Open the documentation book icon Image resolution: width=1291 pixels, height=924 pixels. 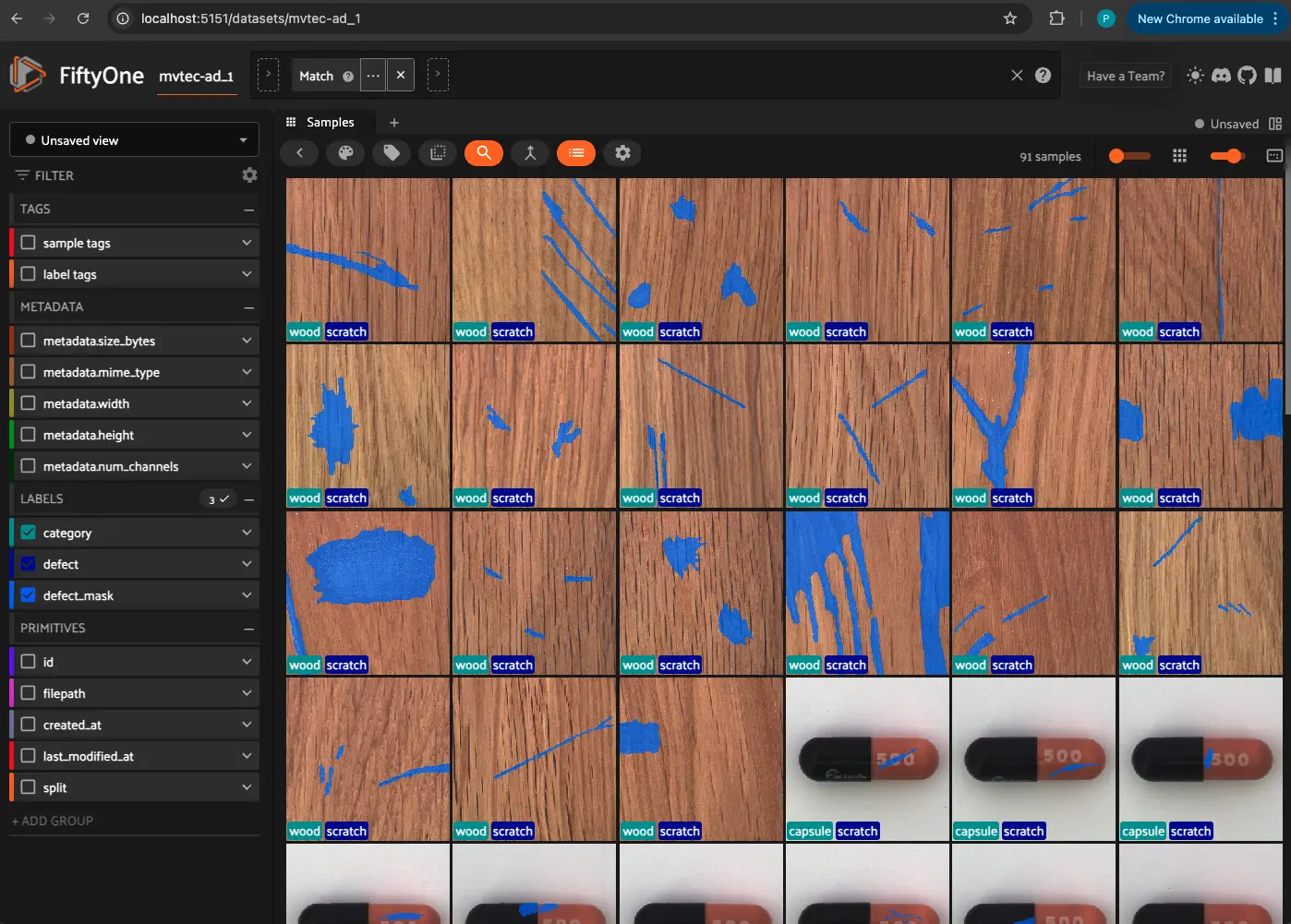tap(1273, 76)
